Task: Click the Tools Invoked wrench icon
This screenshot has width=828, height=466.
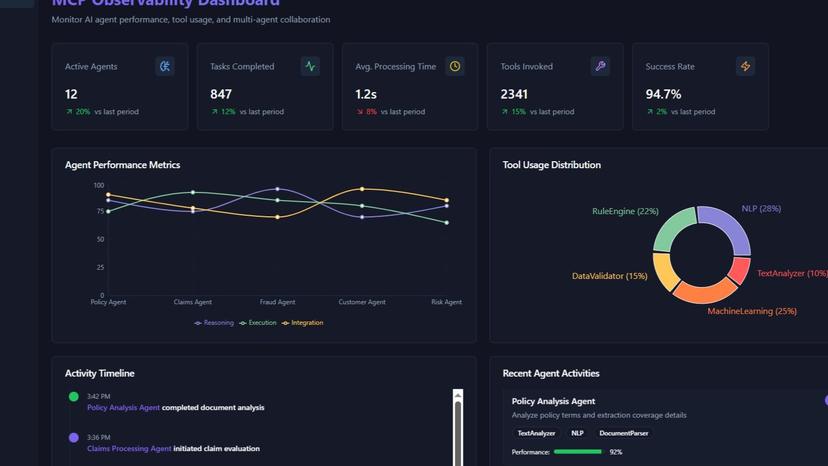Action: (600, 66)
